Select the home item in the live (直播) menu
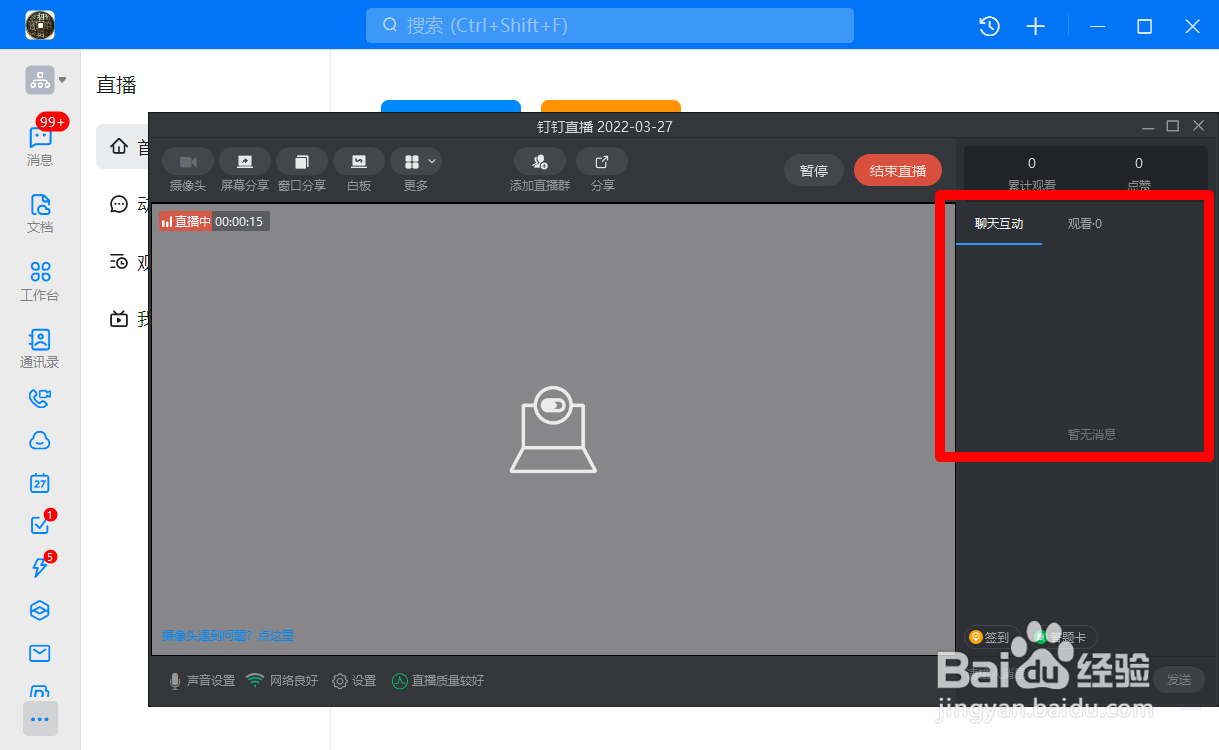 (122, 147)
